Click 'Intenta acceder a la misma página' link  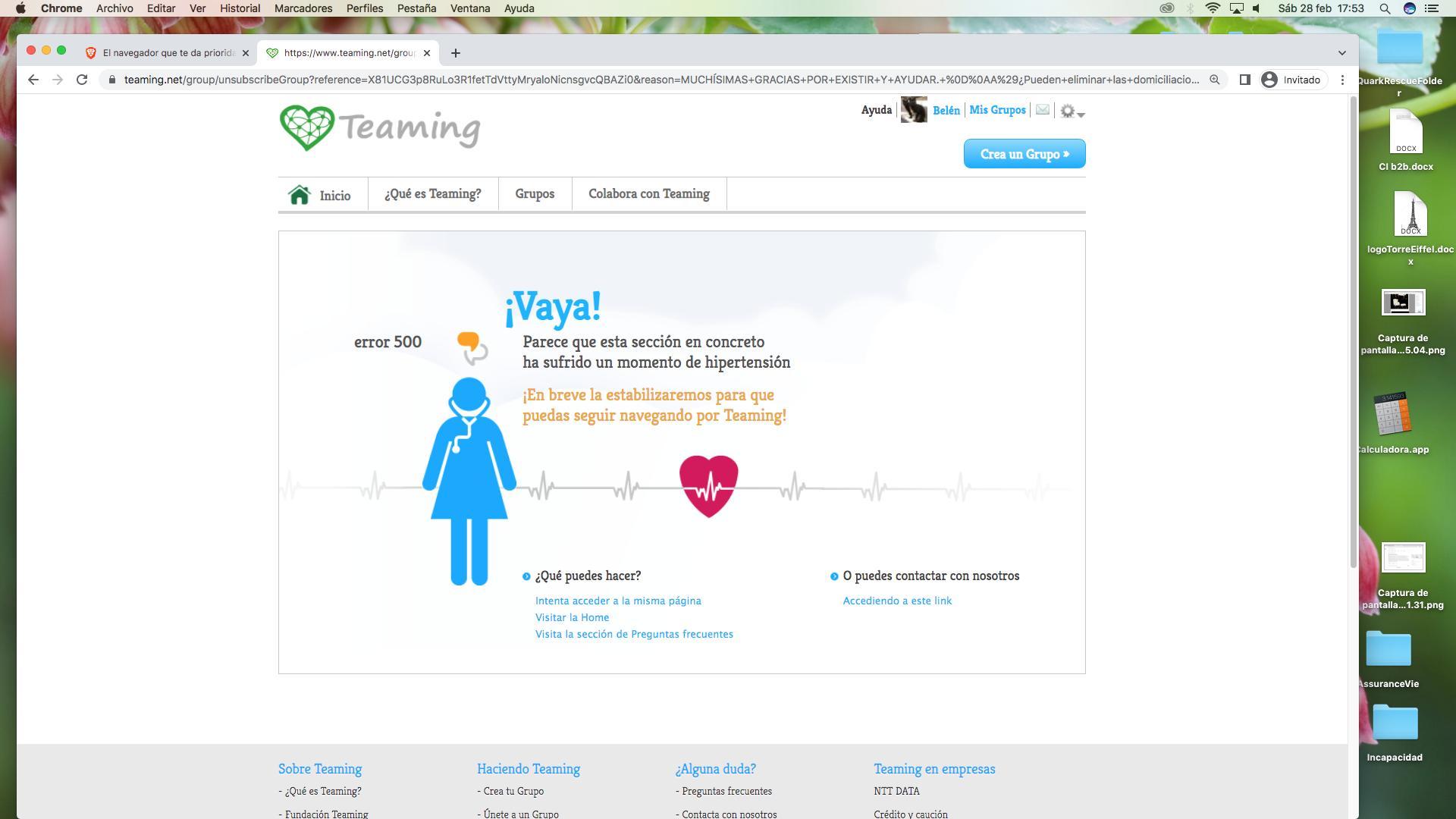coord(618,601)
